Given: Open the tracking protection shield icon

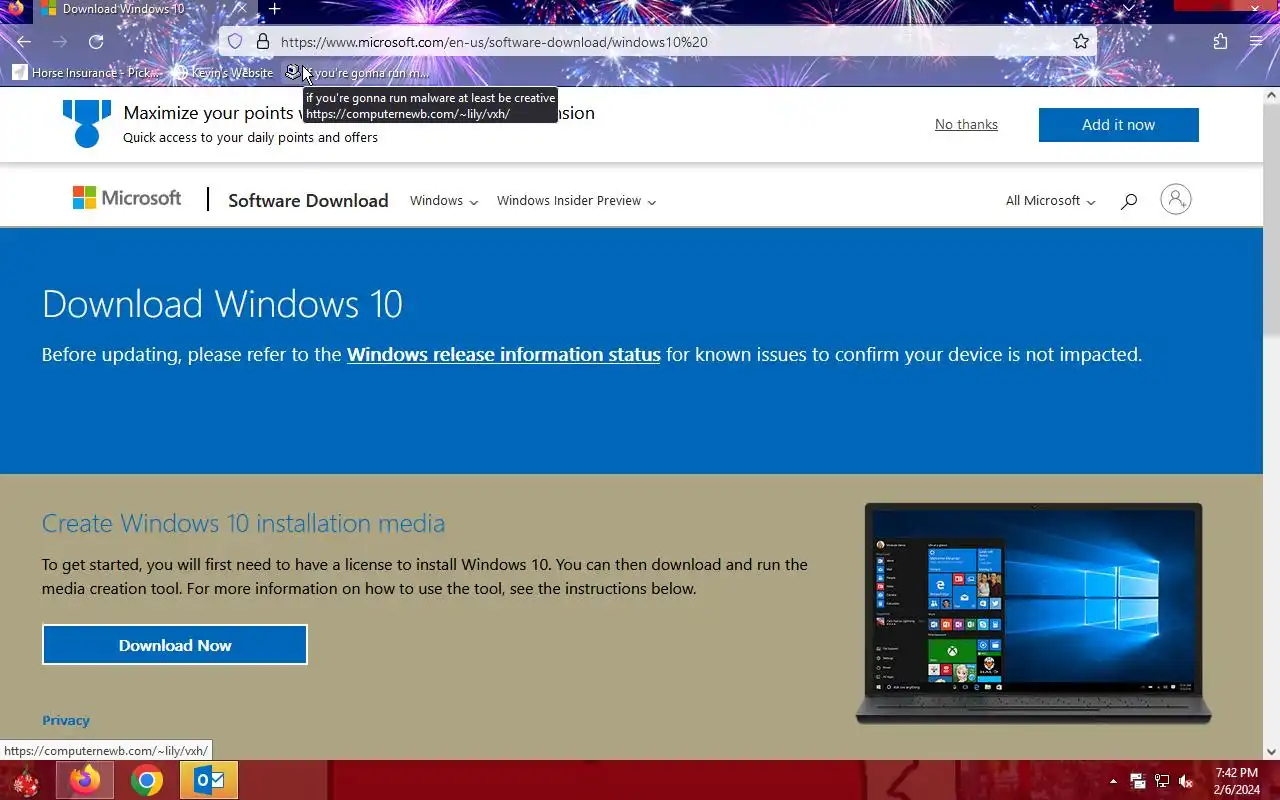Looking at the screenshot, I should [x=235, y=42].
